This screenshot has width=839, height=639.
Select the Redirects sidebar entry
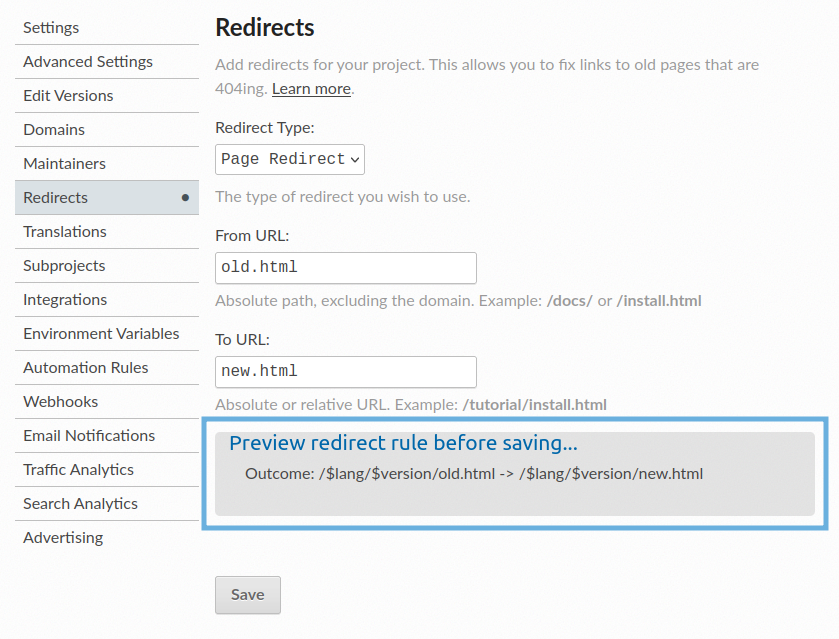pos(55,197)
